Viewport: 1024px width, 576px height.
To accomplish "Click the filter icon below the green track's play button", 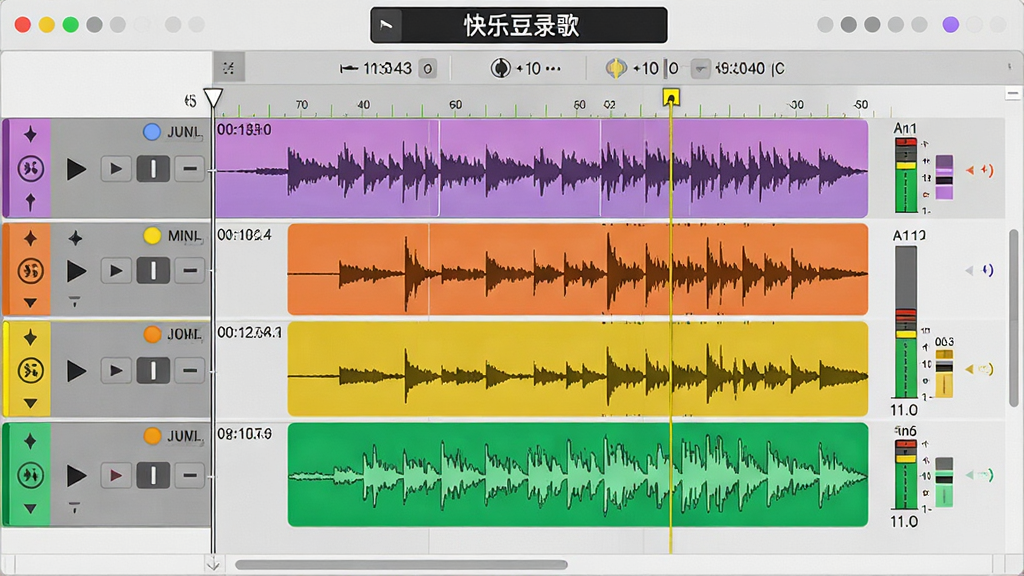I will tap(74, 507).
